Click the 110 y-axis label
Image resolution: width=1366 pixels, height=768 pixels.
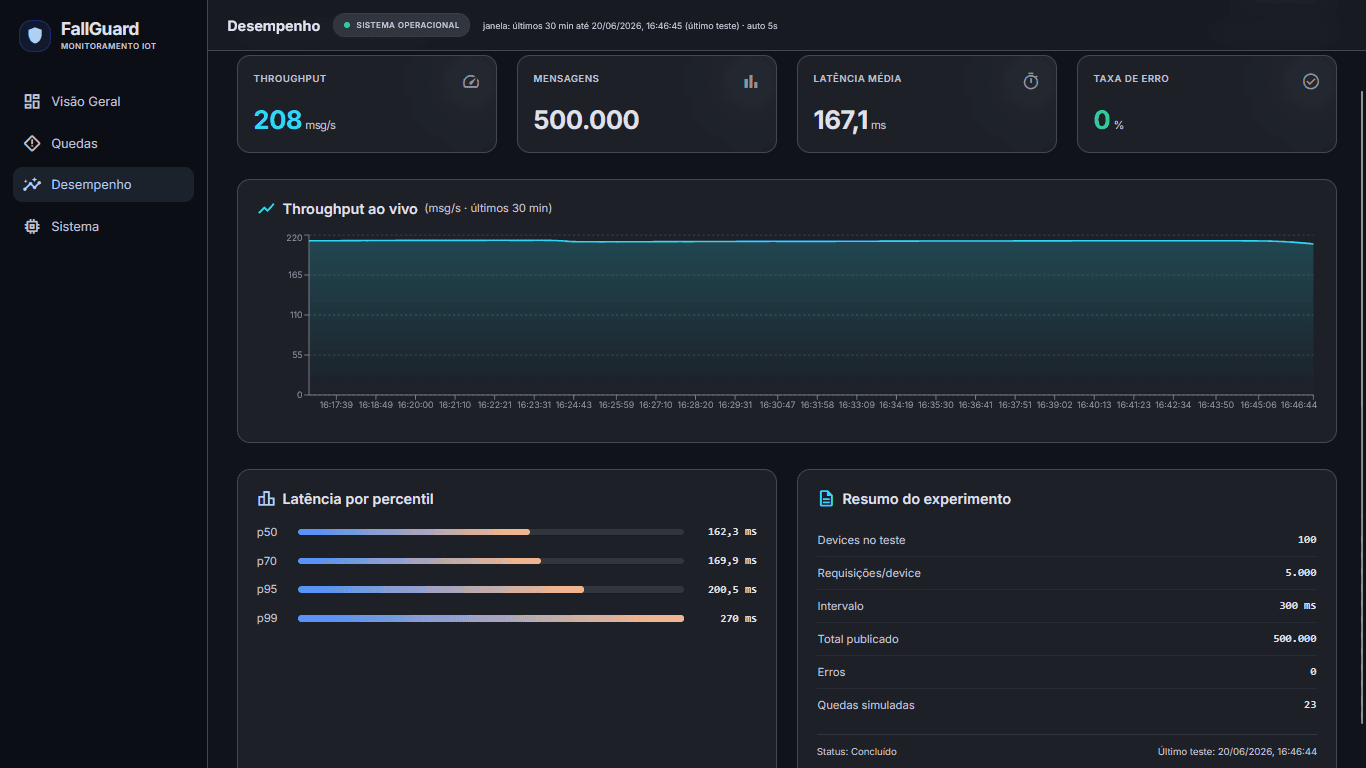294,315
